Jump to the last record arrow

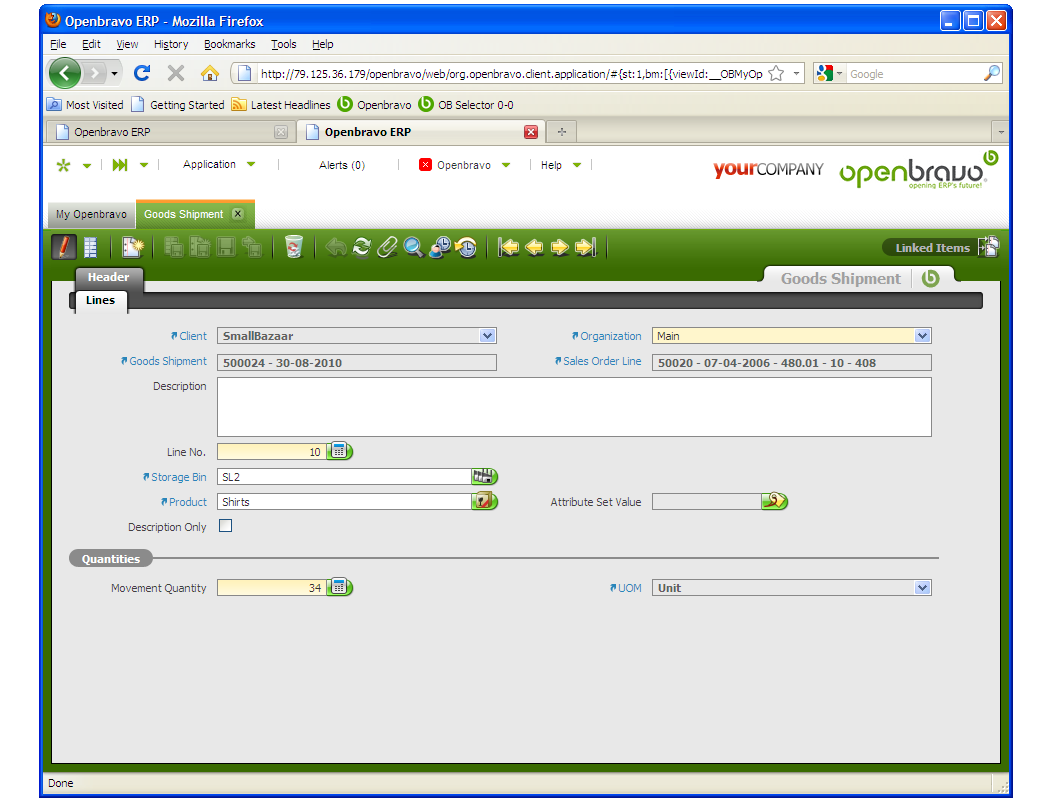click(x=586, y=247)
